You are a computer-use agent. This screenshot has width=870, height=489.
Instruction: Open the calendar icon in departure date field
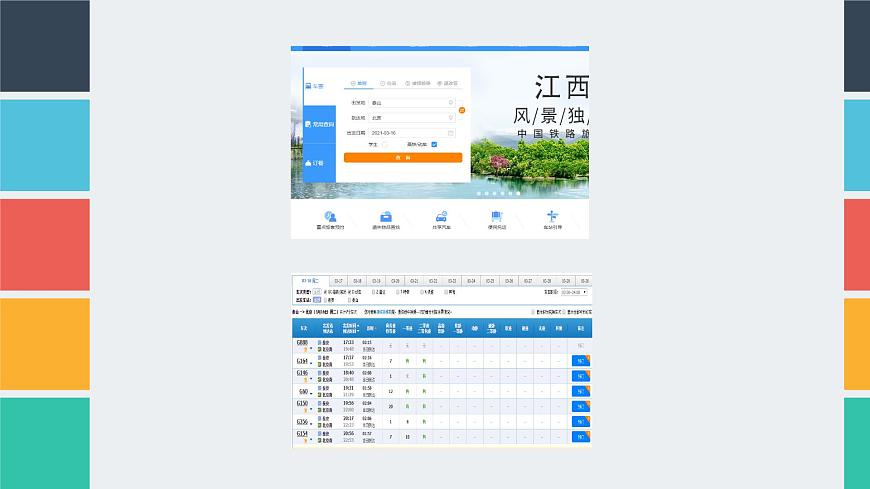click(451, 133)
